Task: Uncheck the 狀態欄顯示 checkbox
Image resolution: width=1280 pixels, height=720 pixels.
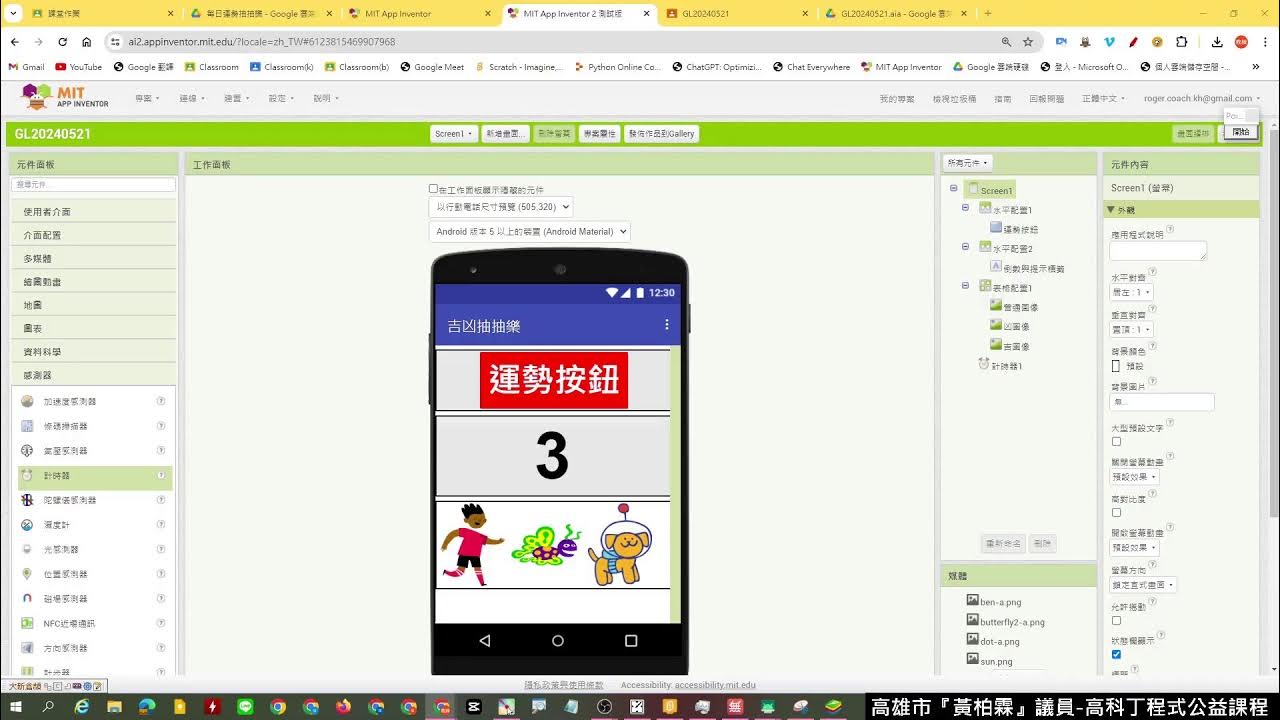Action: (x=1116, y=654)
